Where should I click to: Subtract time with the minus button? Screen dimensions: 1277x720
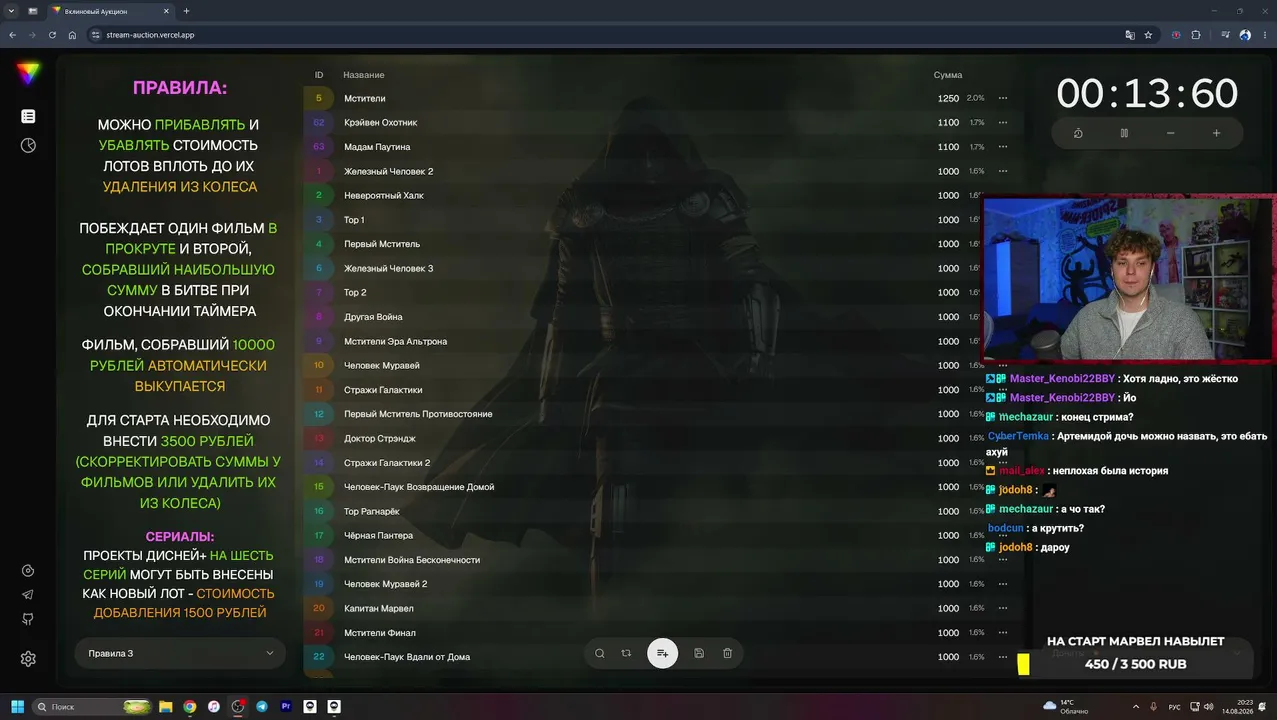coord(1170,133)
